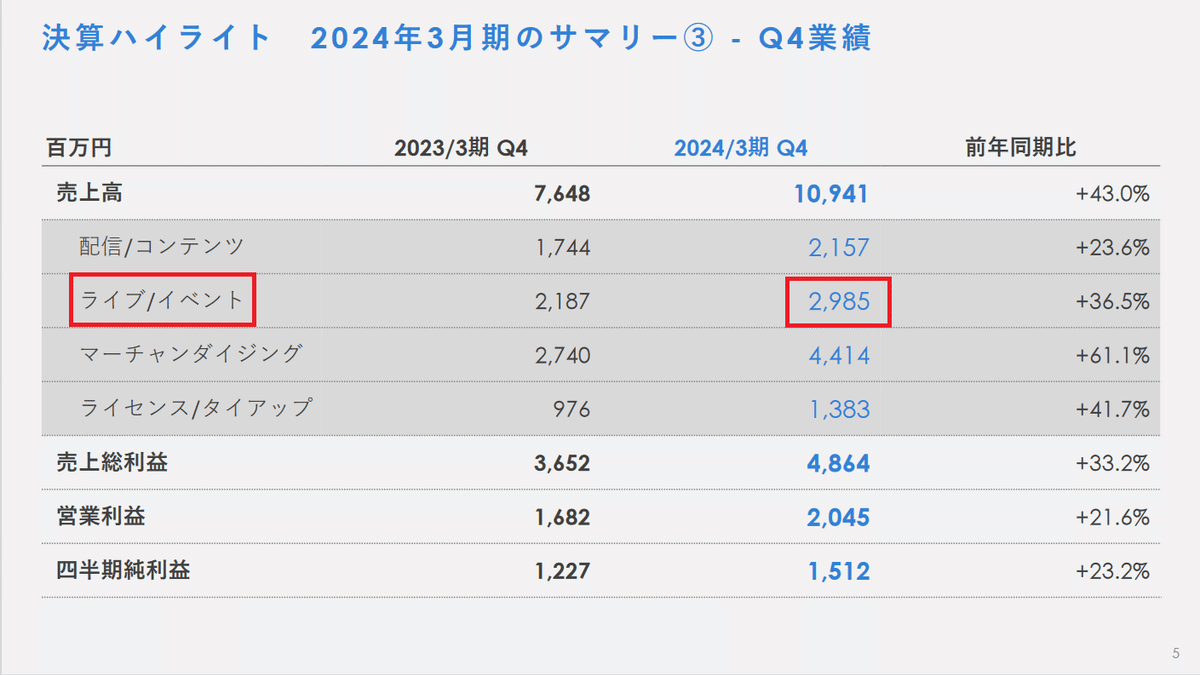
Task: Select the growth rate +43.0%
Action: [1114, 191]
